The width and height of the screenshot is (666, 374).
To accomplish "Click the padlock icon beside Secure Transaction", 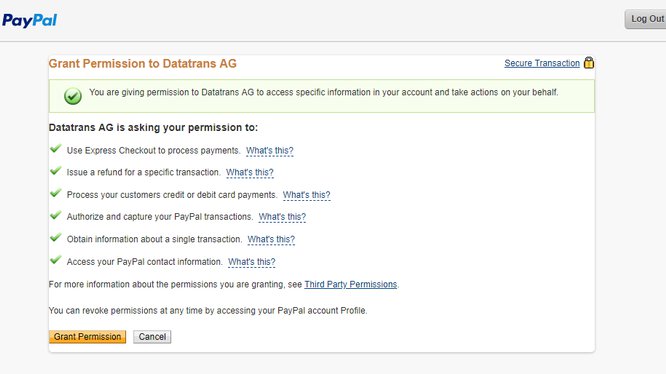I will 589,62.
